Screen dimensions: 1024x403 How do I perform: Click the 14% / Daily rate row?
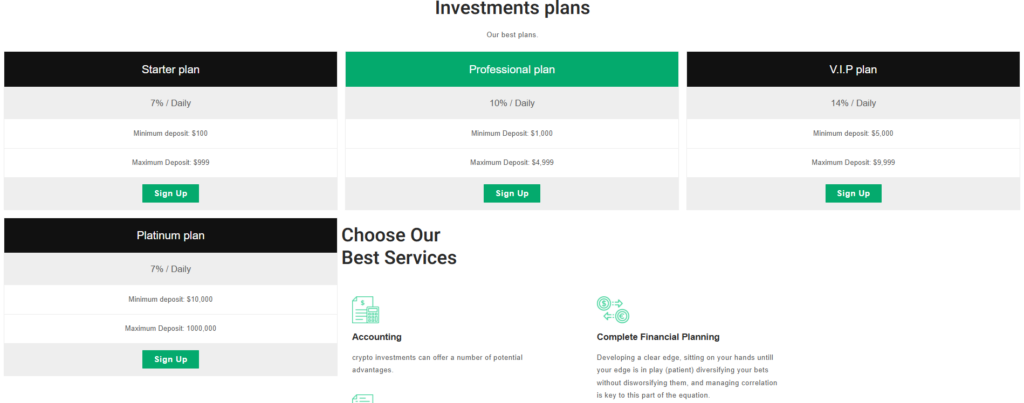[853, 103]
